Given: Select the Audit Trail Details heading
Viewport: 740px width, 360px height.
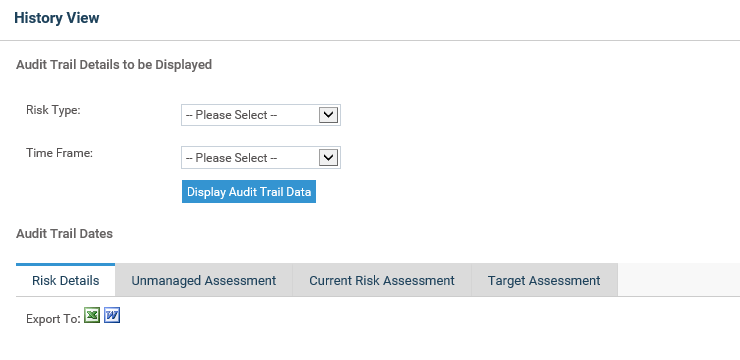Looking at the screenshot, I should (114, 65).
